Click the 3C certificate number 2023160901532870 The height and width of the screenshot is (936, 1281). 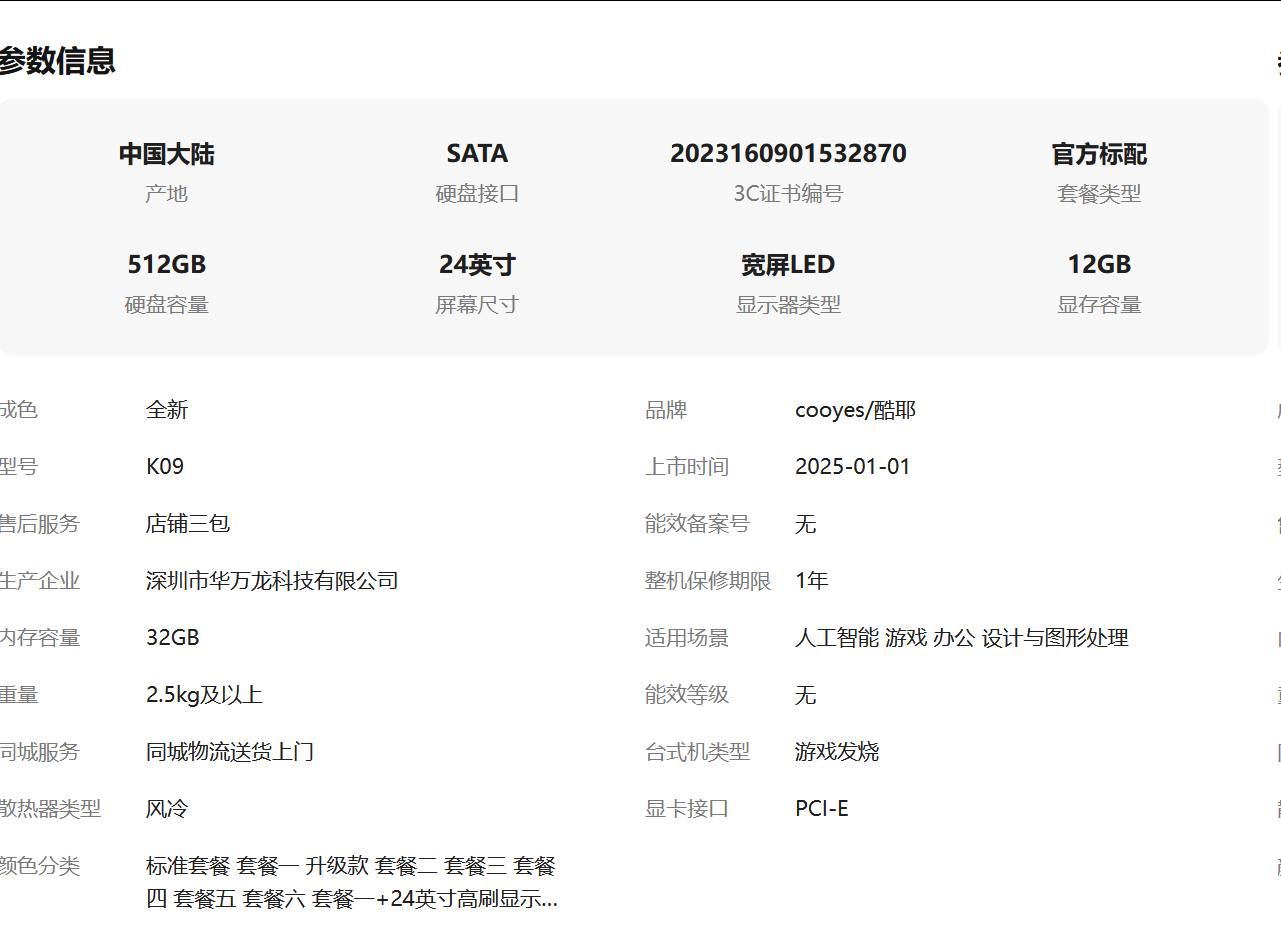pos(788,154)
